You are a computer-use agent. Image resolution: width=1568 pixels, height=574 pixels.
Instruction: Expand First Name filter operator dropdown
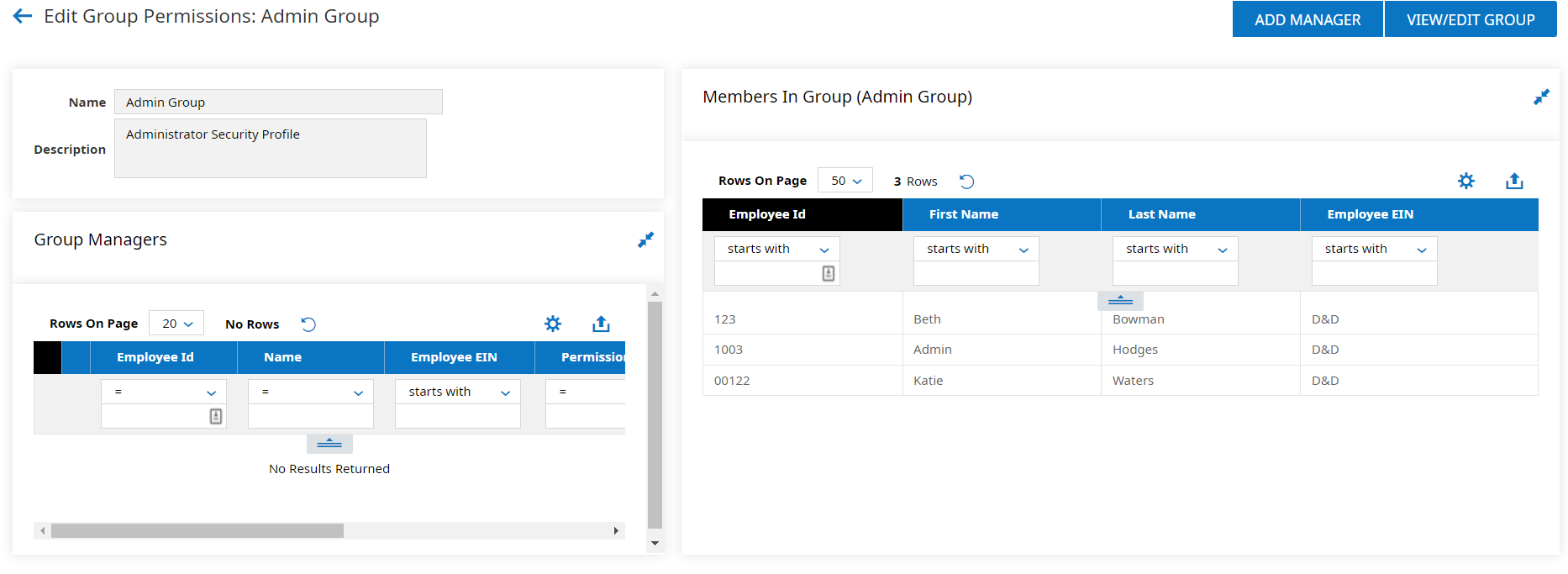pyautogui.click(x=976, y=249)
